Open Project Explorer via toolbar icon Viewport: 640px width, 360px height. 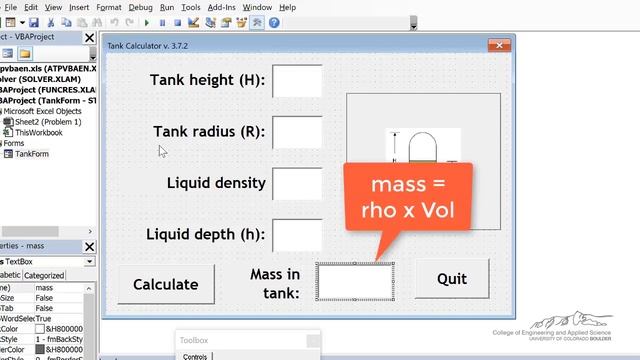pos(210,22)
